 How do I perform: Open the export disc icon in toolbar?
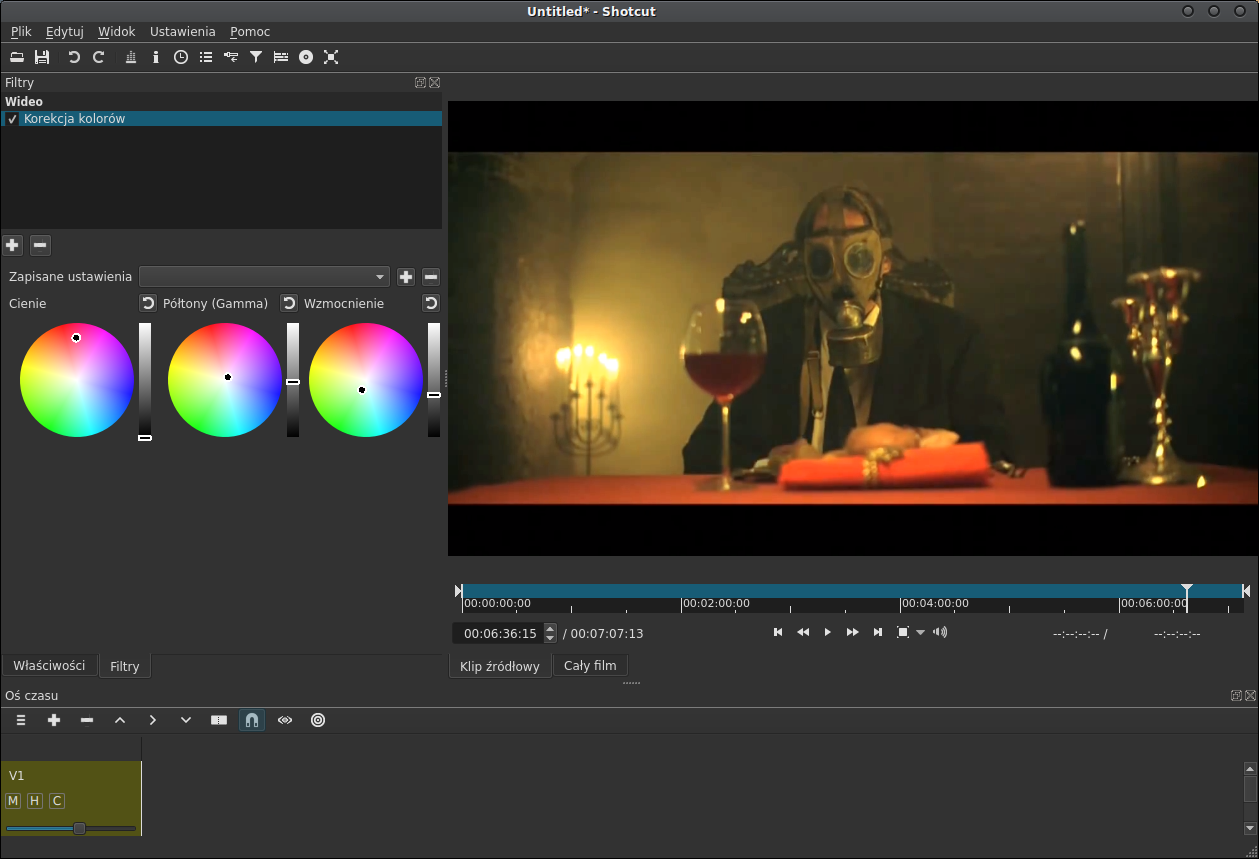click(x=306, y=57)
